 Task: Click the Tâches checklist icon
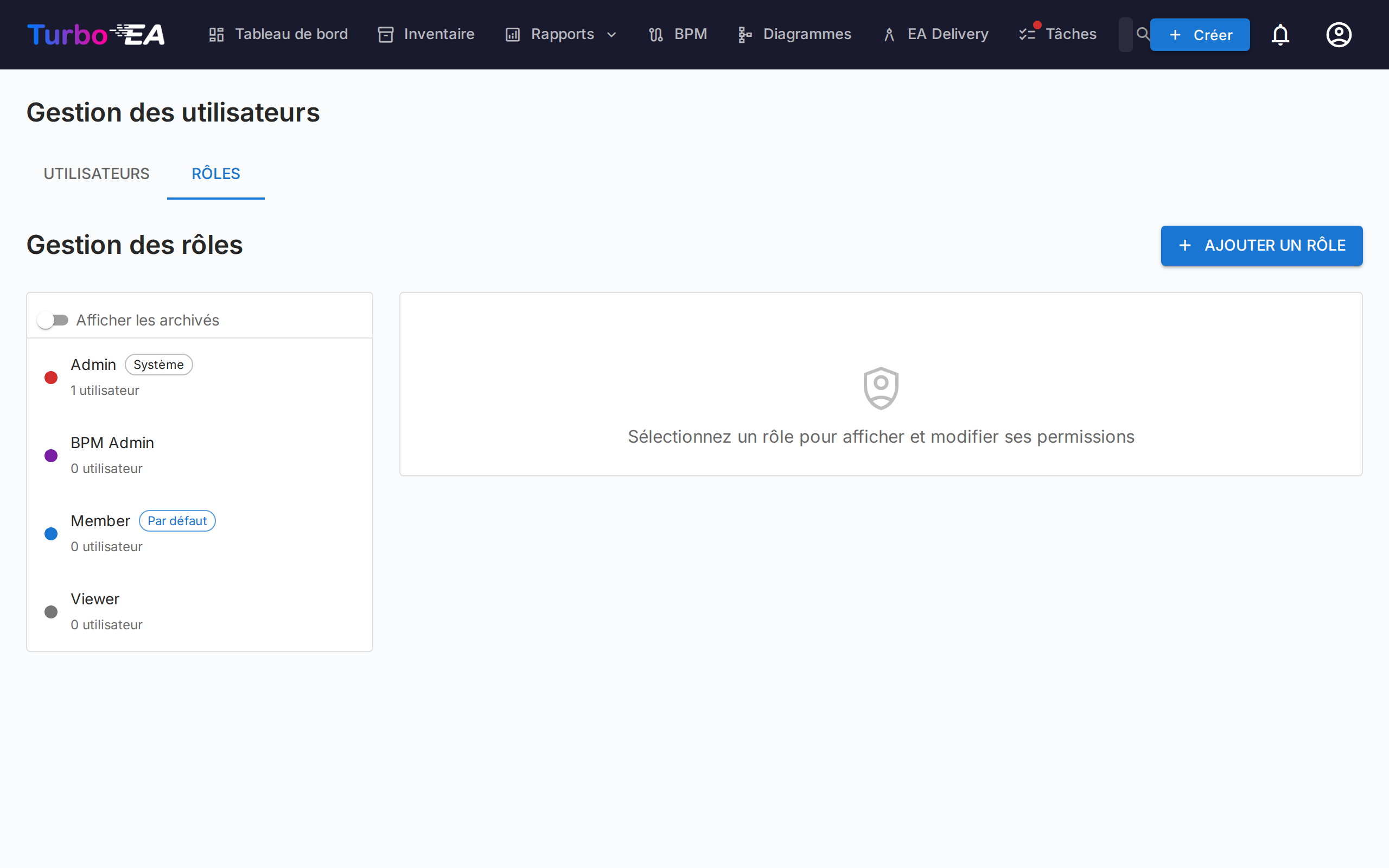click(1028, 34)
